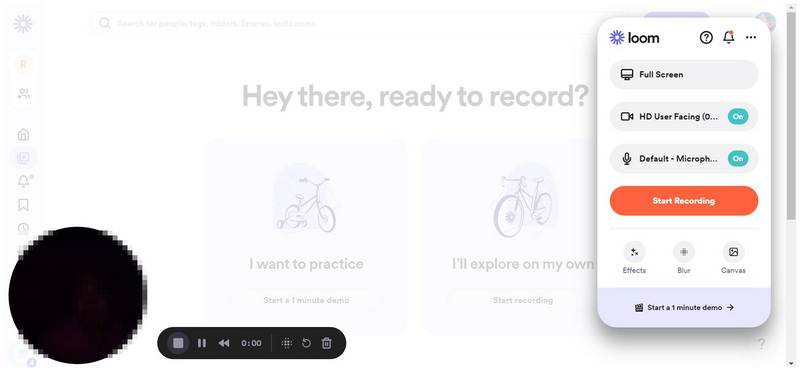Select the I'll explore on my own card
Viewport: 800px width, 371px height.
point(510,236)
